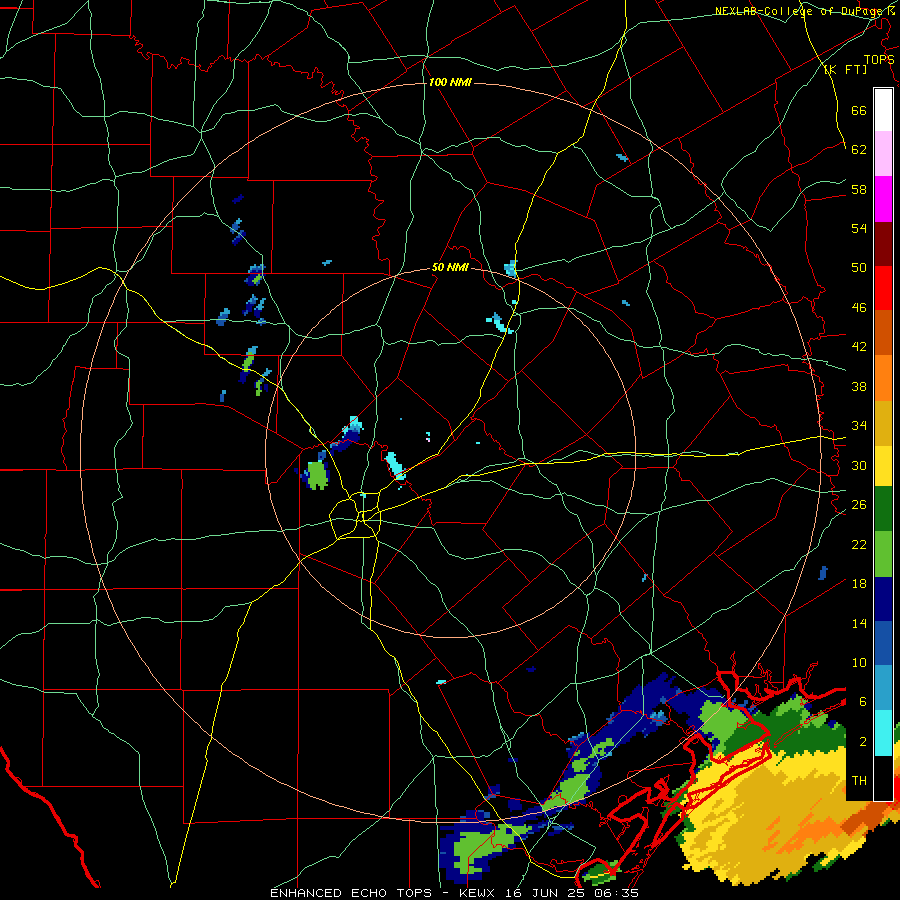Select the dark green 26 kft legend swatch

point(883,509)
